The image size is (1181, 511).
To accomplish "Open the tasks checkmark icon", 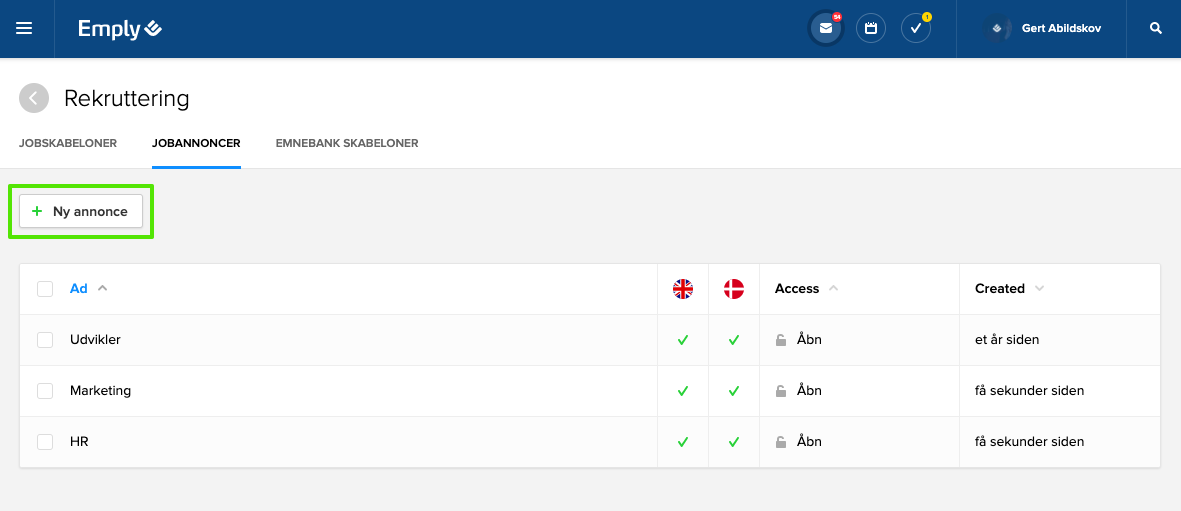I will click(x=915, y=29).
